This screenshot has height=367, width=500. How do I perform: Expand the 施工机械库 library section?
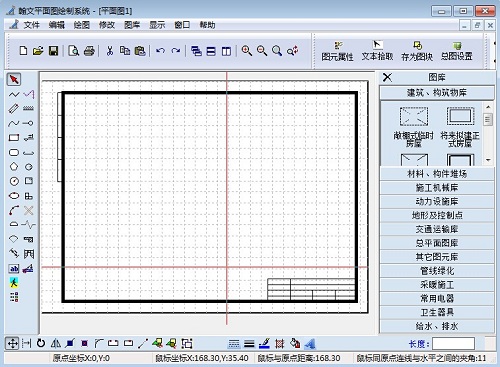tap(437, 188)
